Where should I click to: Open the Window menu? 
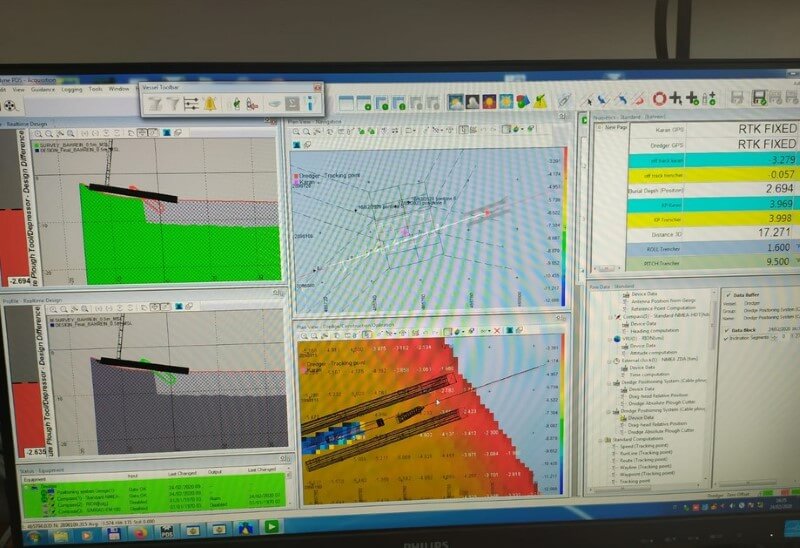[x=119, y=89]
